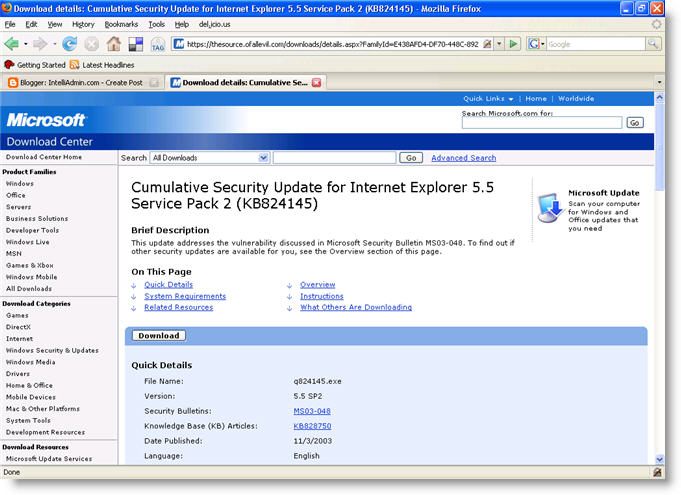
Task: Click the Worldwide link in header
Action: [x=576, y=99]
